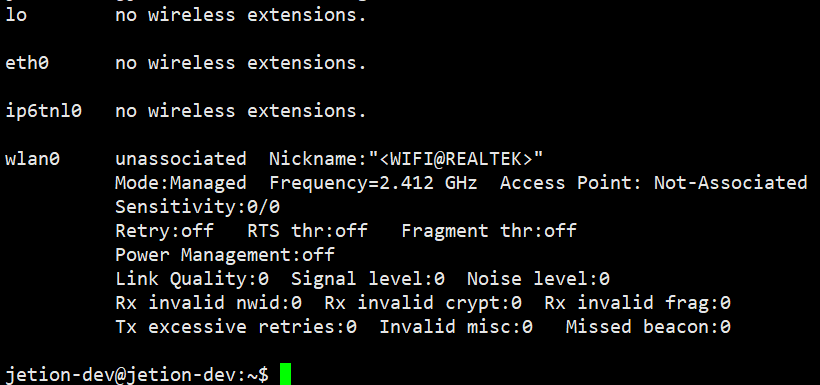The image size is (820, 385).
Task: Click the Retry:off text
Action: [x=164, y=231]
